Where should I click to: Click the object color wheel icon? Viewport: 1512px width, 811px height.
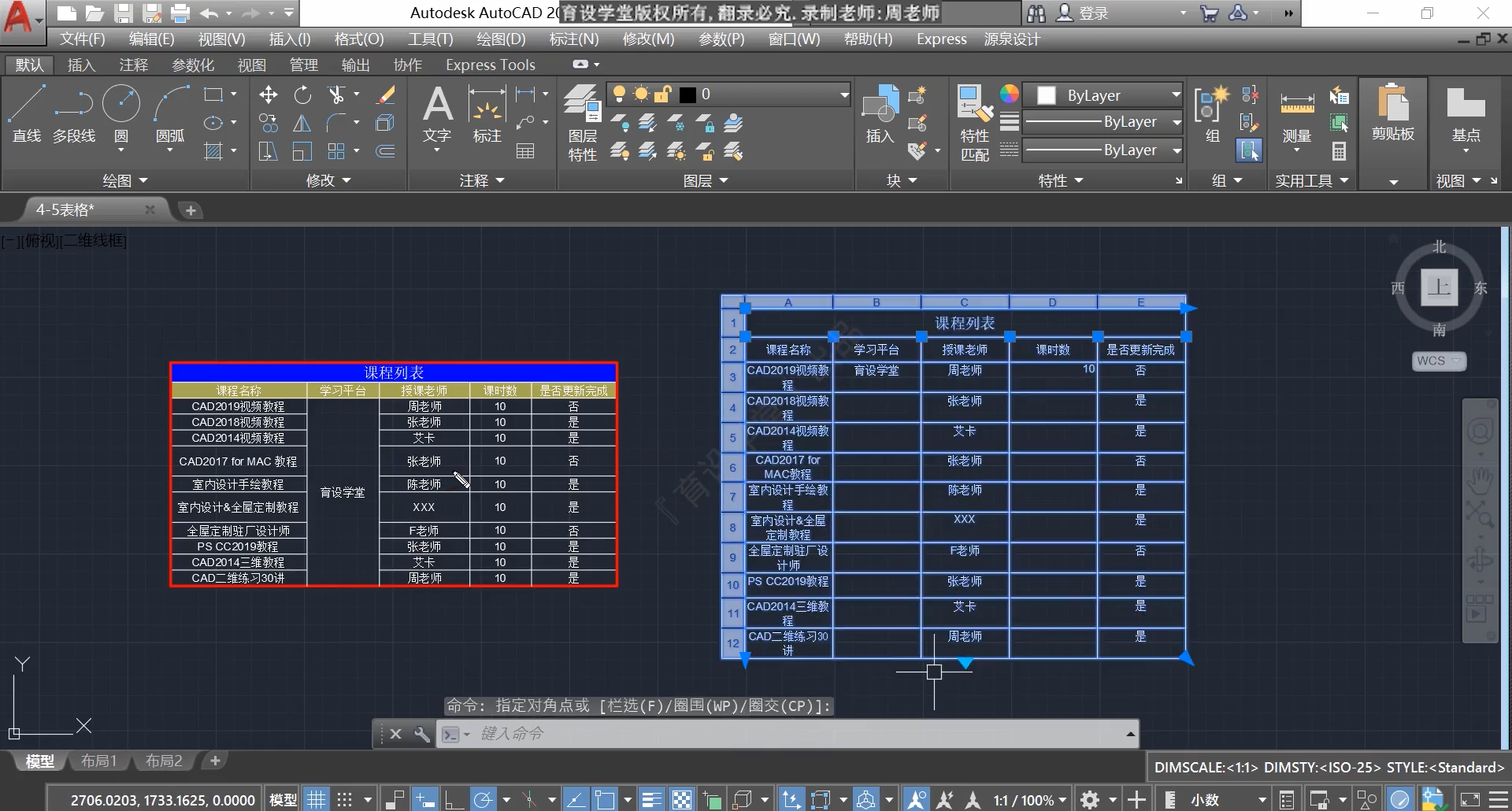[x=1010, y=94]
